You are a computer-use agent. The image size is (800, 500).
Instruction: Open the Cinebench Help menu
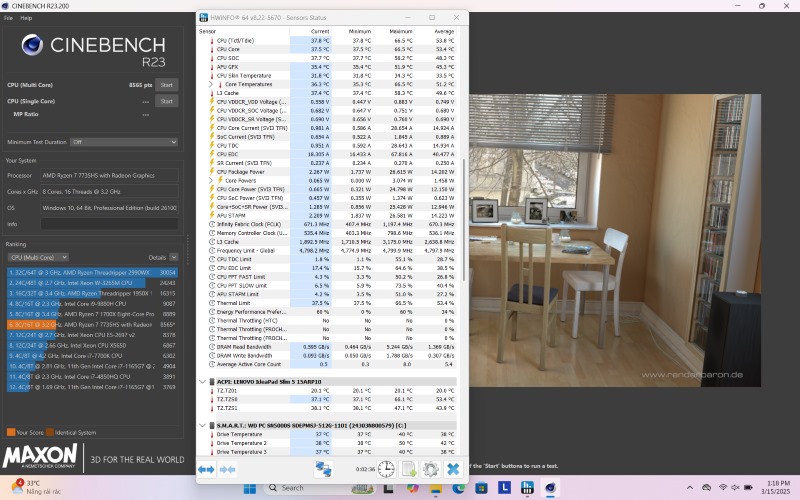(26, 18)
